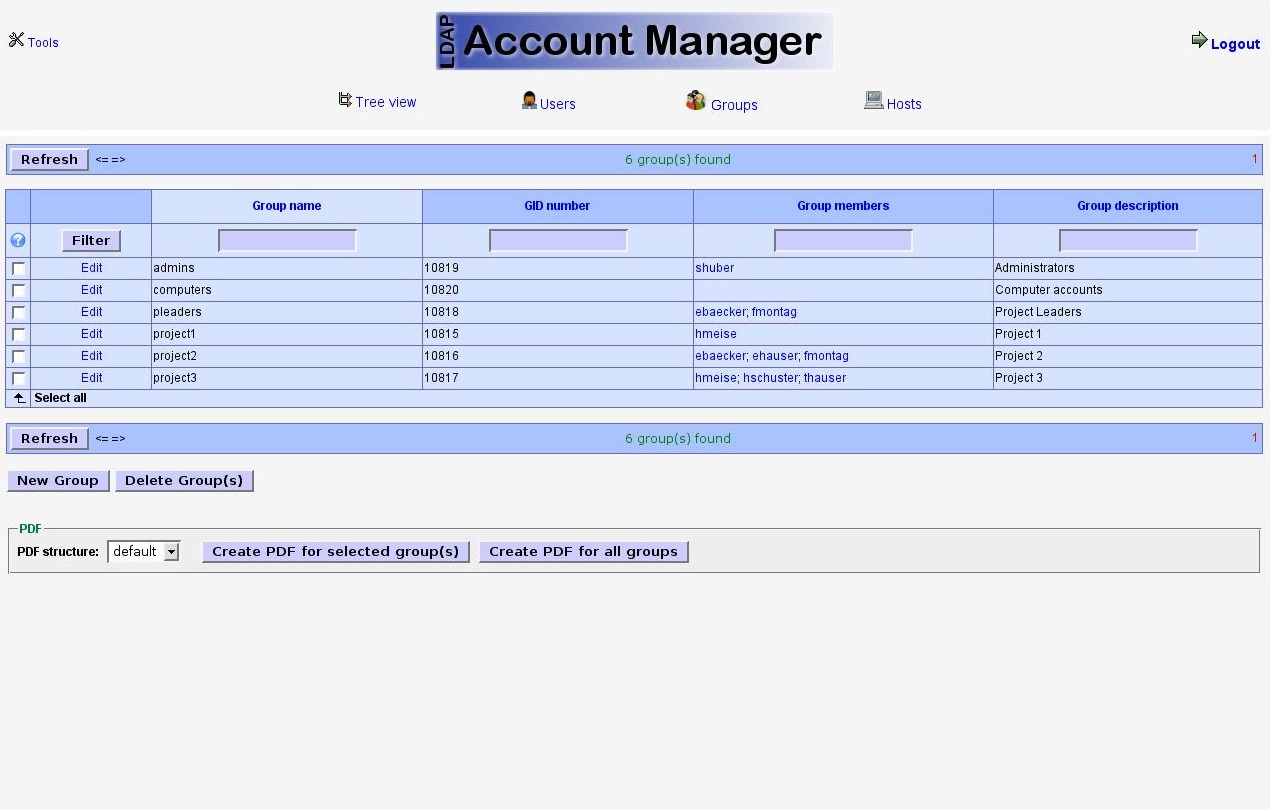Click the New Group button

coord(58,481)
